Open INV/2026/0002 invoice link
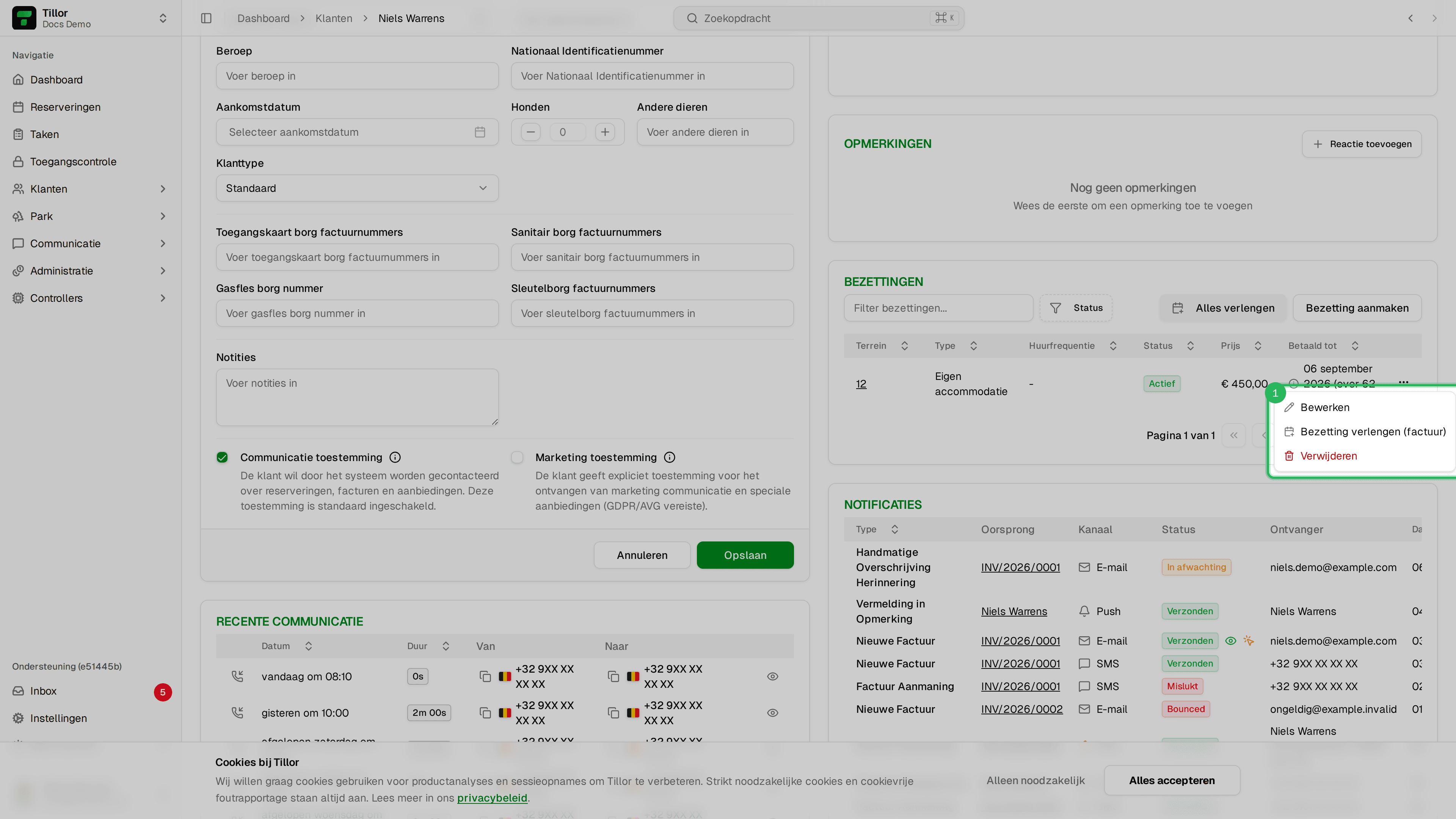The height and width of the screenshot is (819, 1456). [1021, 709]
